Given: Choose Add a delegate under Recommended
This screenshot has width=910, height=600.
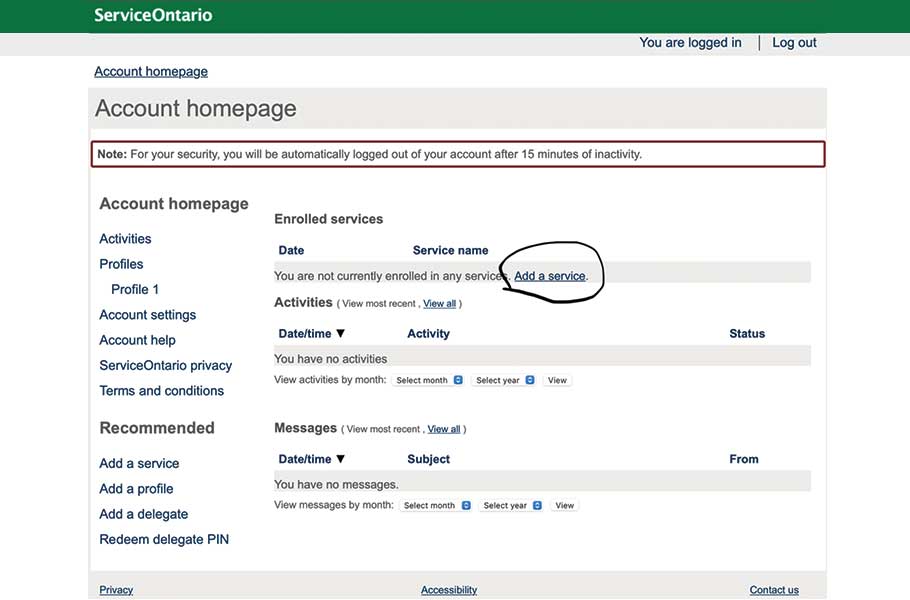Looking at the screenshot, I should click(143, 514).
